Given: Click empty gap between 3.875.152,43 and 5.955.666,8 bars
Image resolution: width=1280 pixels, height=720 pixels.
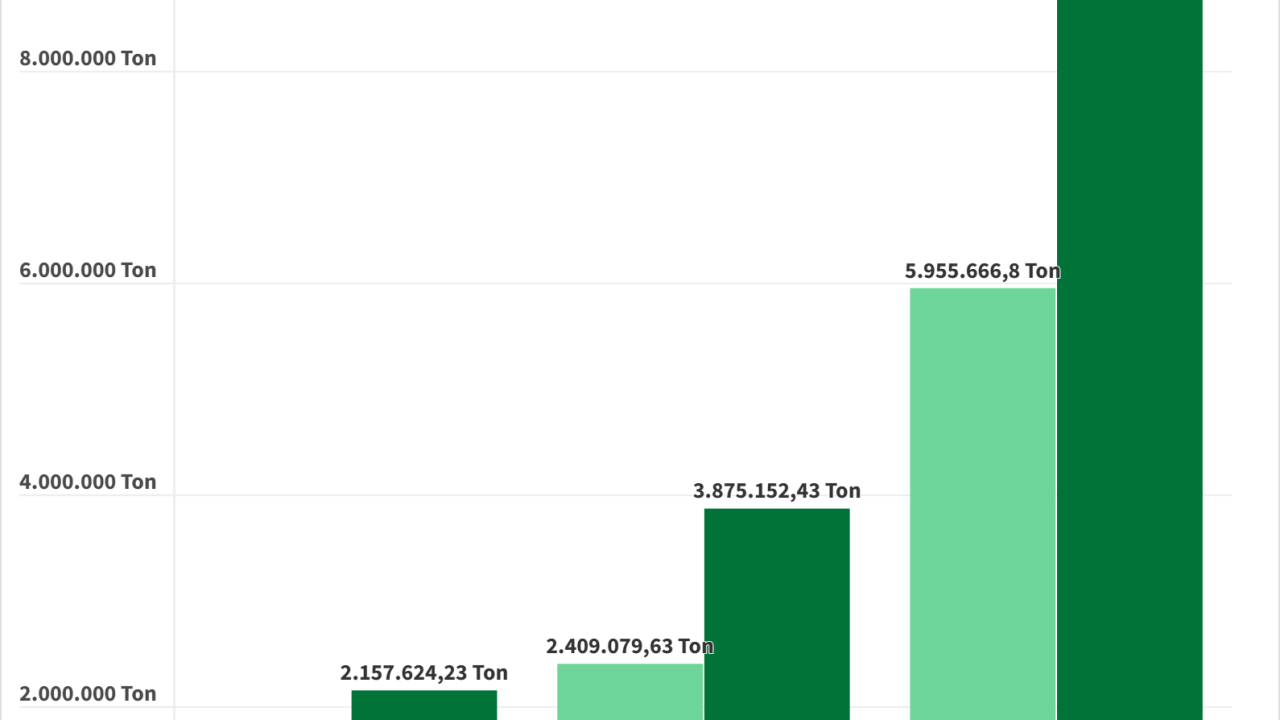Looking at the screenshot, I should pos(880,600).
